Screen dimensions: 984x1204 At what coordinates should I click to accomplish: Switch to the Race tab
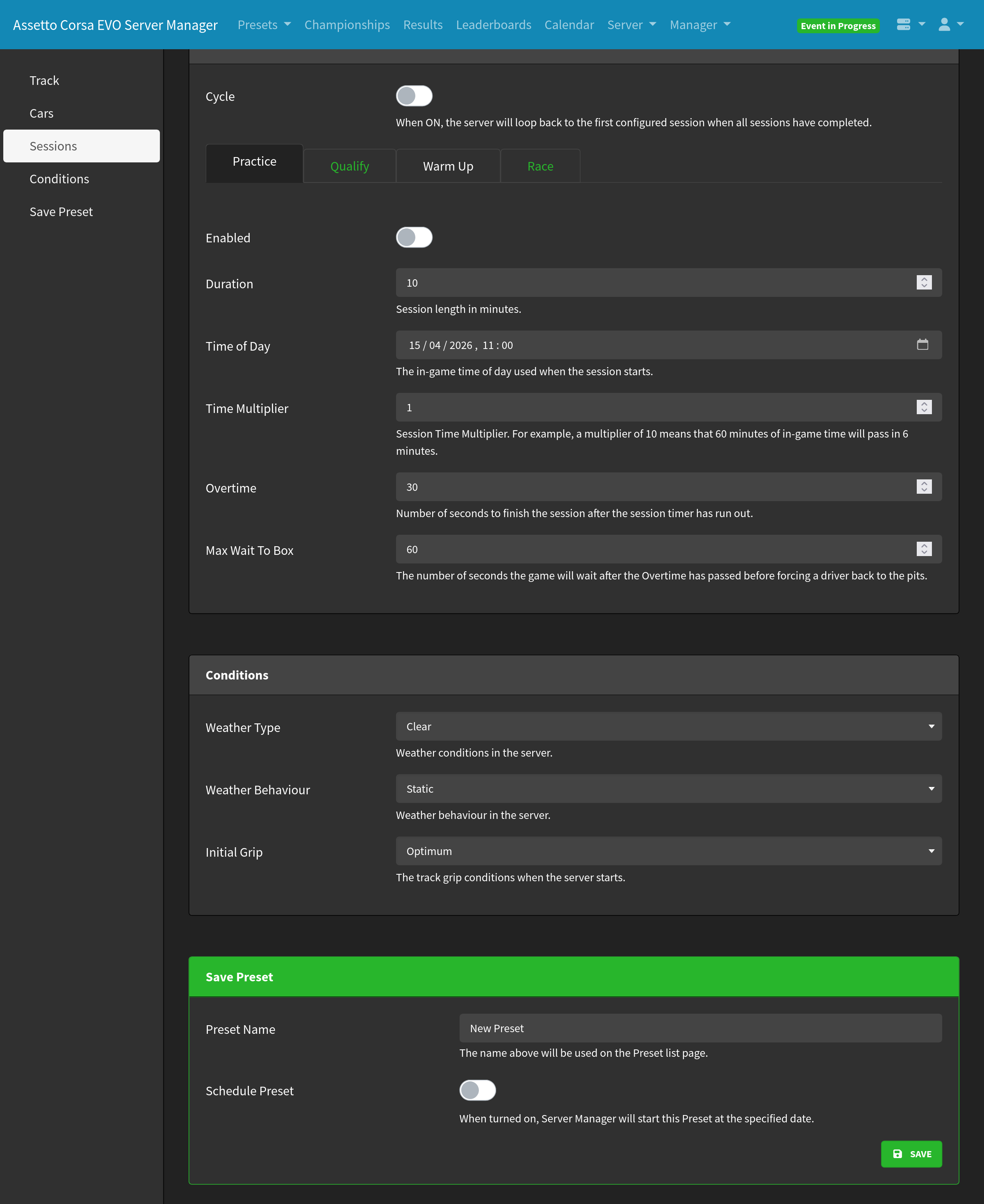click(x=540, y=166)
